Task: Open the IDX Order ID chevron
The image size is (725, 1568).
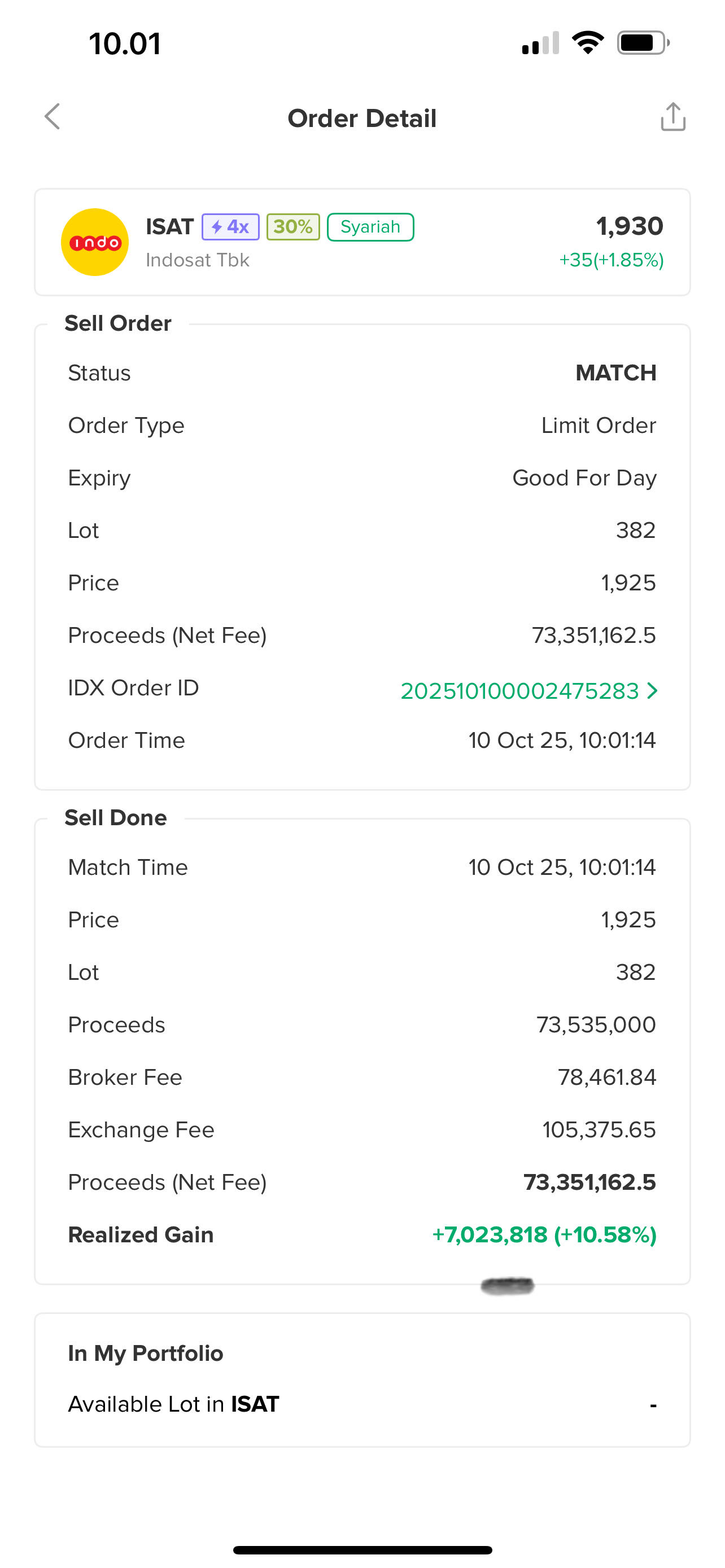Action: click(x=653, y=690)
